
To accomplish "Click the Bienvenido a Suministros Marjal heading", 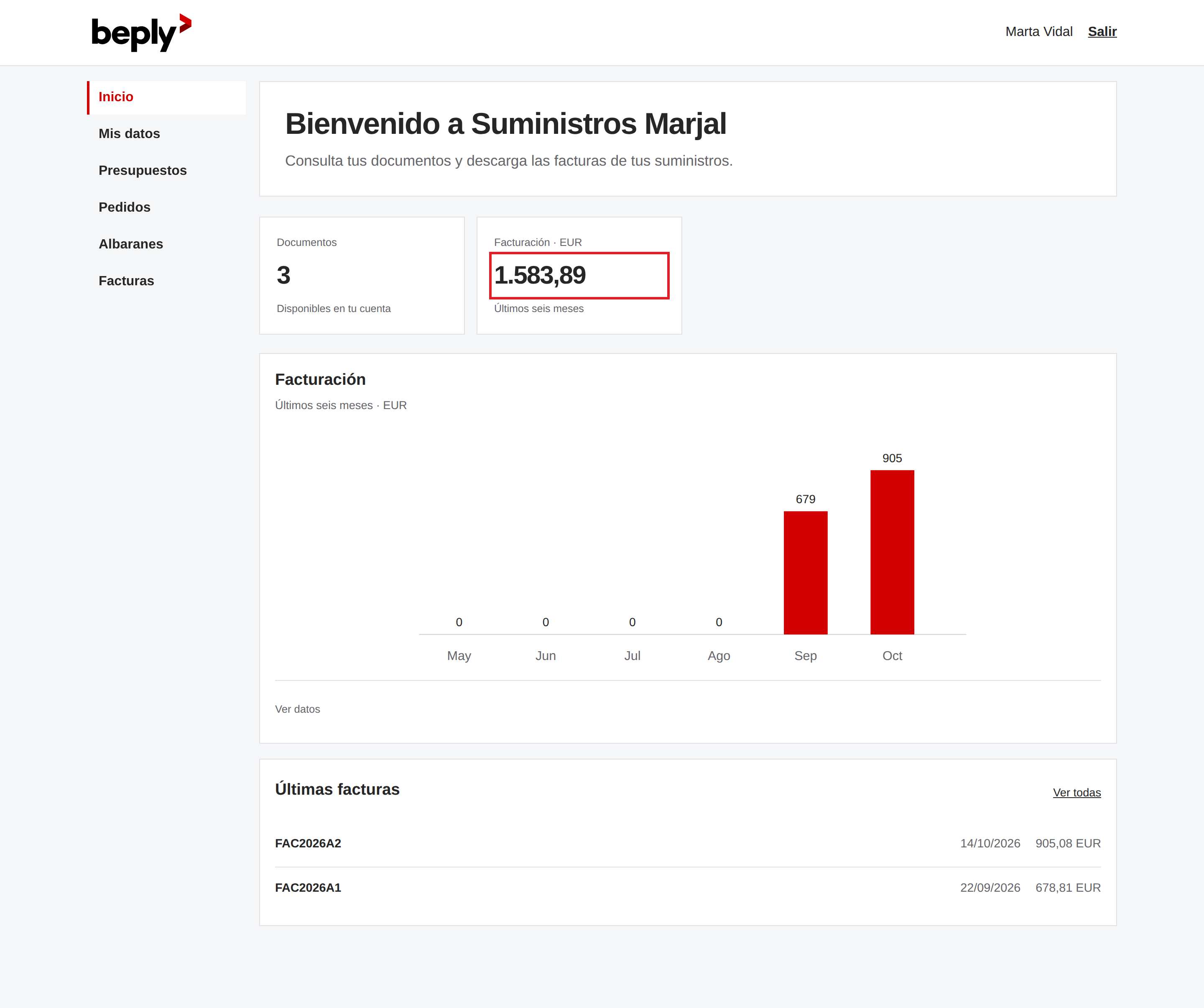I will (505, 124).
